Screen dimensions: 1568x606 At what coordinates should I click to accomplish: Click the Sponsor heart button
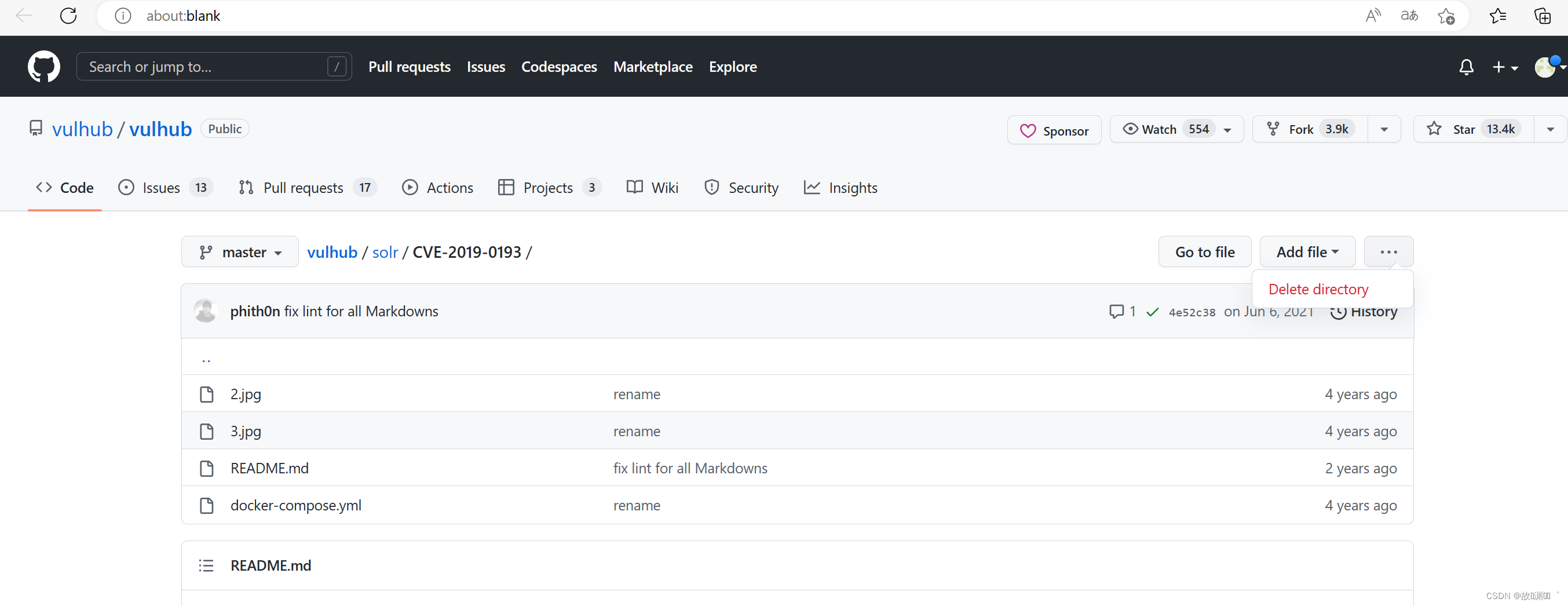[x=1054, y=130]
